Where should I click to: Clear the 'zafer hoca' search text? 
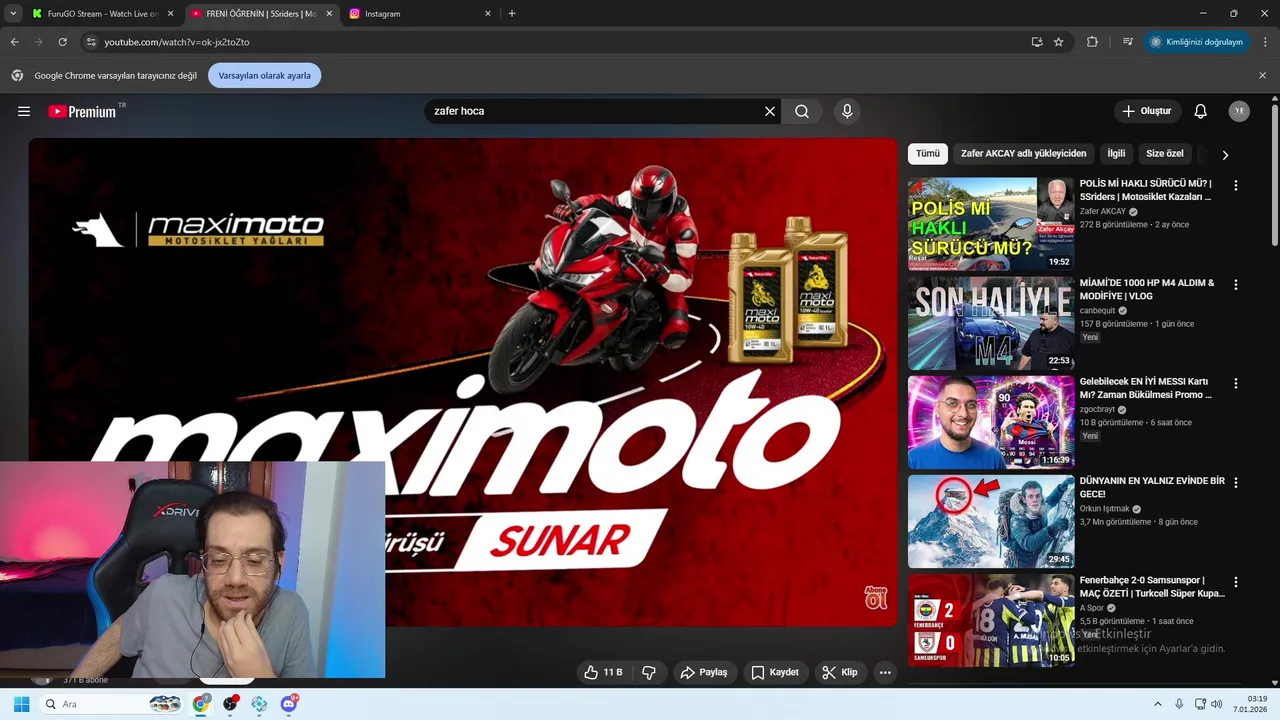[770, 111]
